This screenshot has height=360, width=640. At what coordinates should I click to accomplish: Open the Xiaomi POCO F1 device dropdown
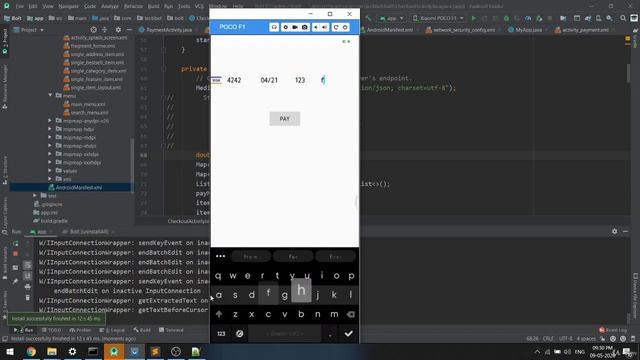(x=438, y=18)
